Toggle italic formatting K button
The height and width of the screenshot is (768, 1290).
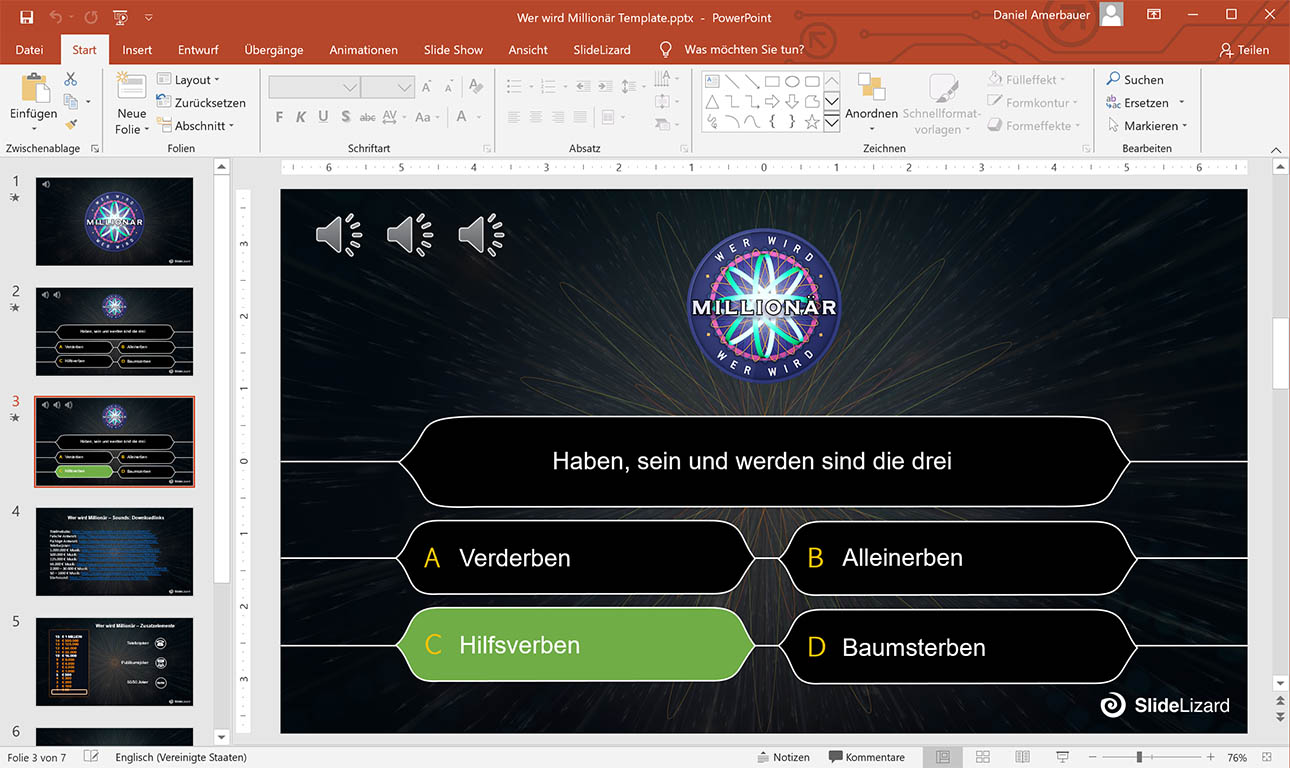(x=301, y=117)
